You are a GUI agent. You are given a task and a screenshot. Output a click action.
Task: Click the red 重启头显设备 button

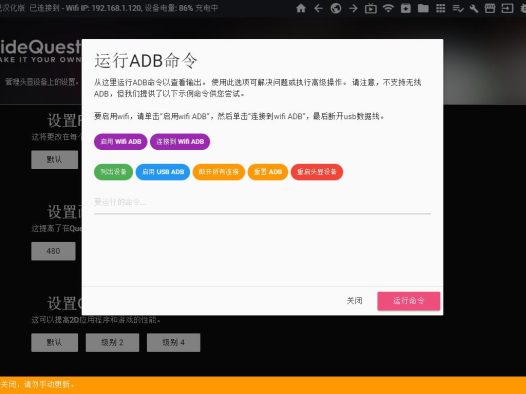[317, 172]
